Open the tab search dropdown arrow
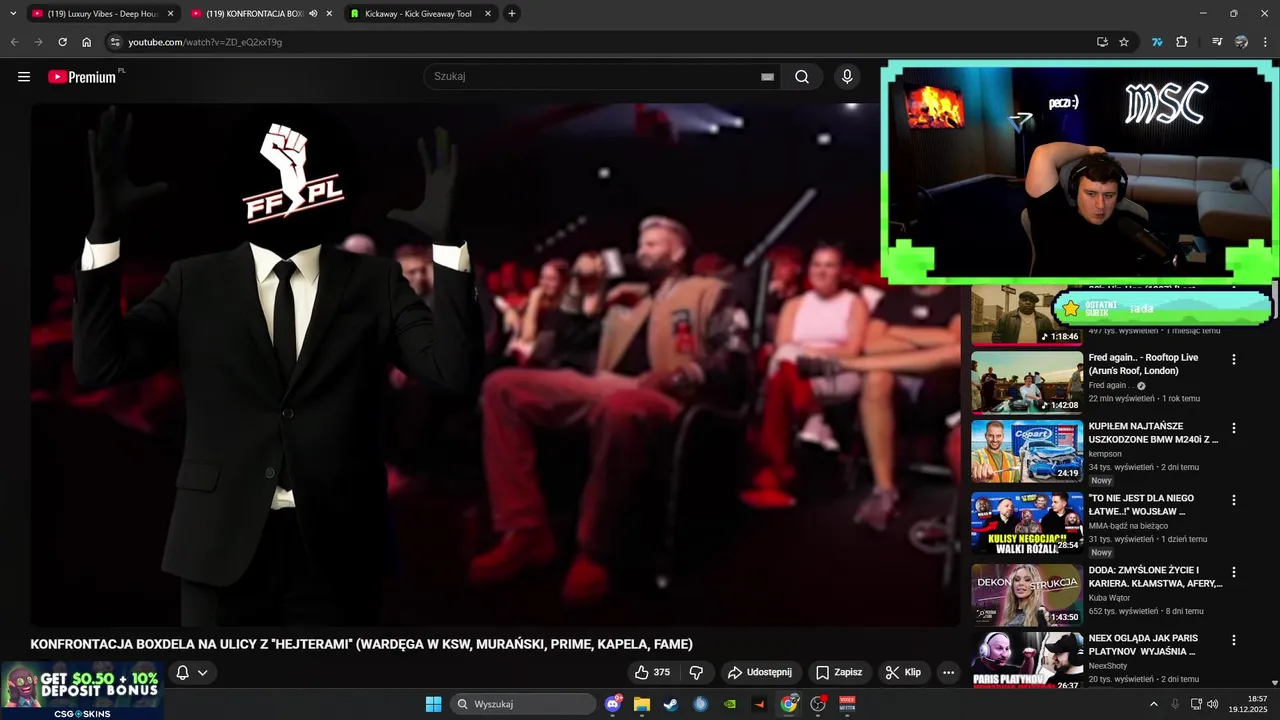Viewport: 1280px width, 720px height. pyautogui.click(x=13, y=14)
